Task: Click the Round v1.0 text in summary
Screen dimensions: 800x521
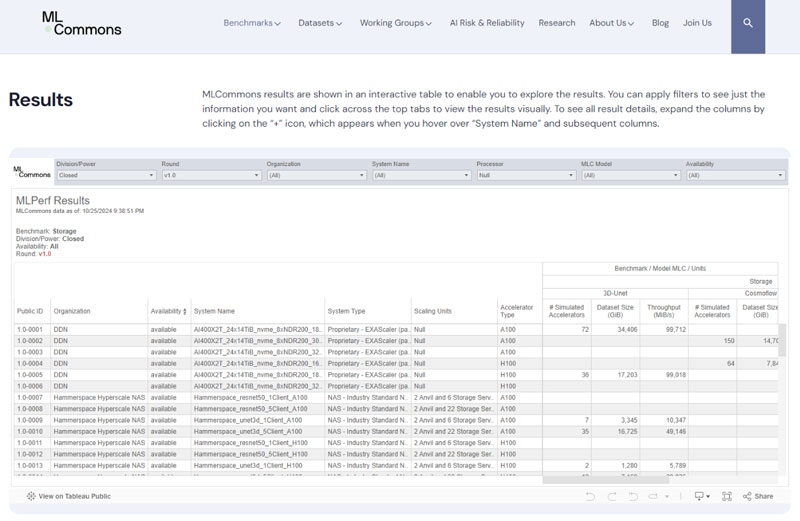Action: pos(34,254)
